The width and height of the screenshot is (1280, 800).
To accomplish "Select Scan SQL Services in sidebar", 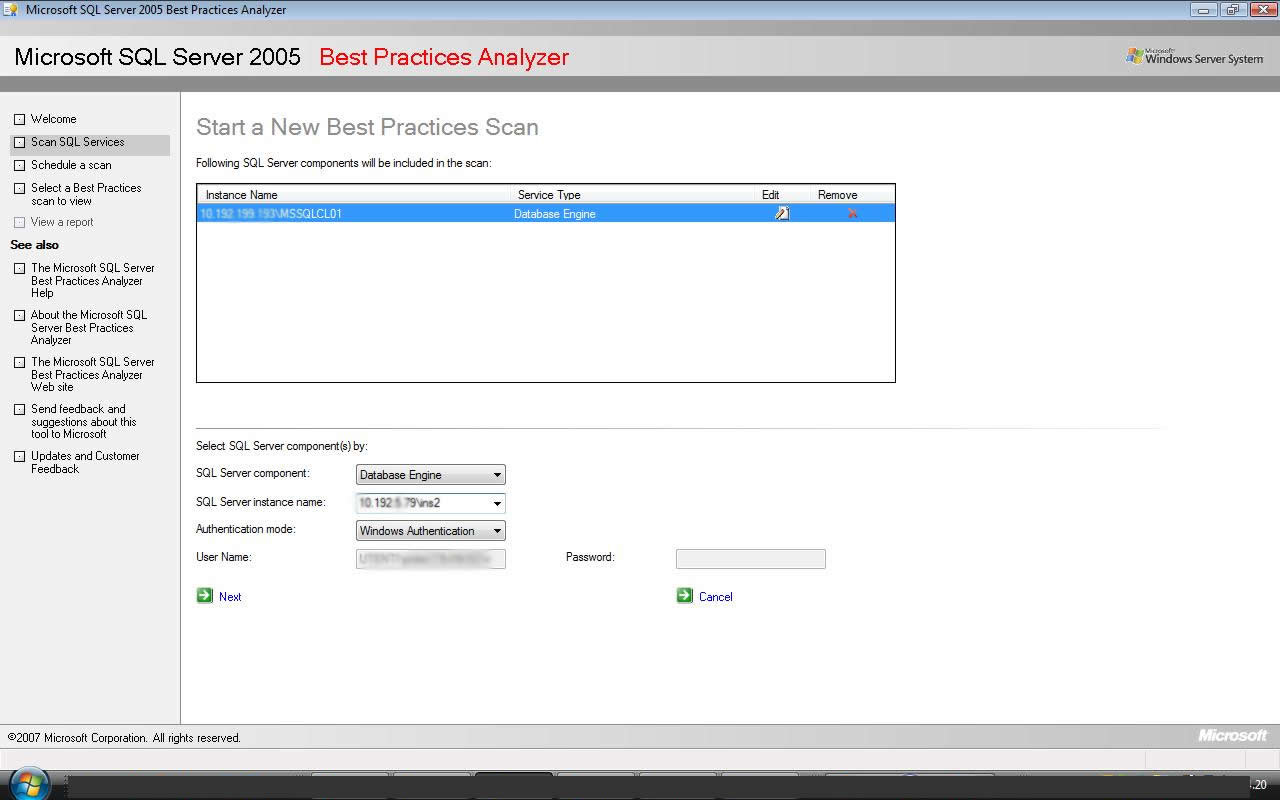I will pyautogui.click(x=77, y=142).
